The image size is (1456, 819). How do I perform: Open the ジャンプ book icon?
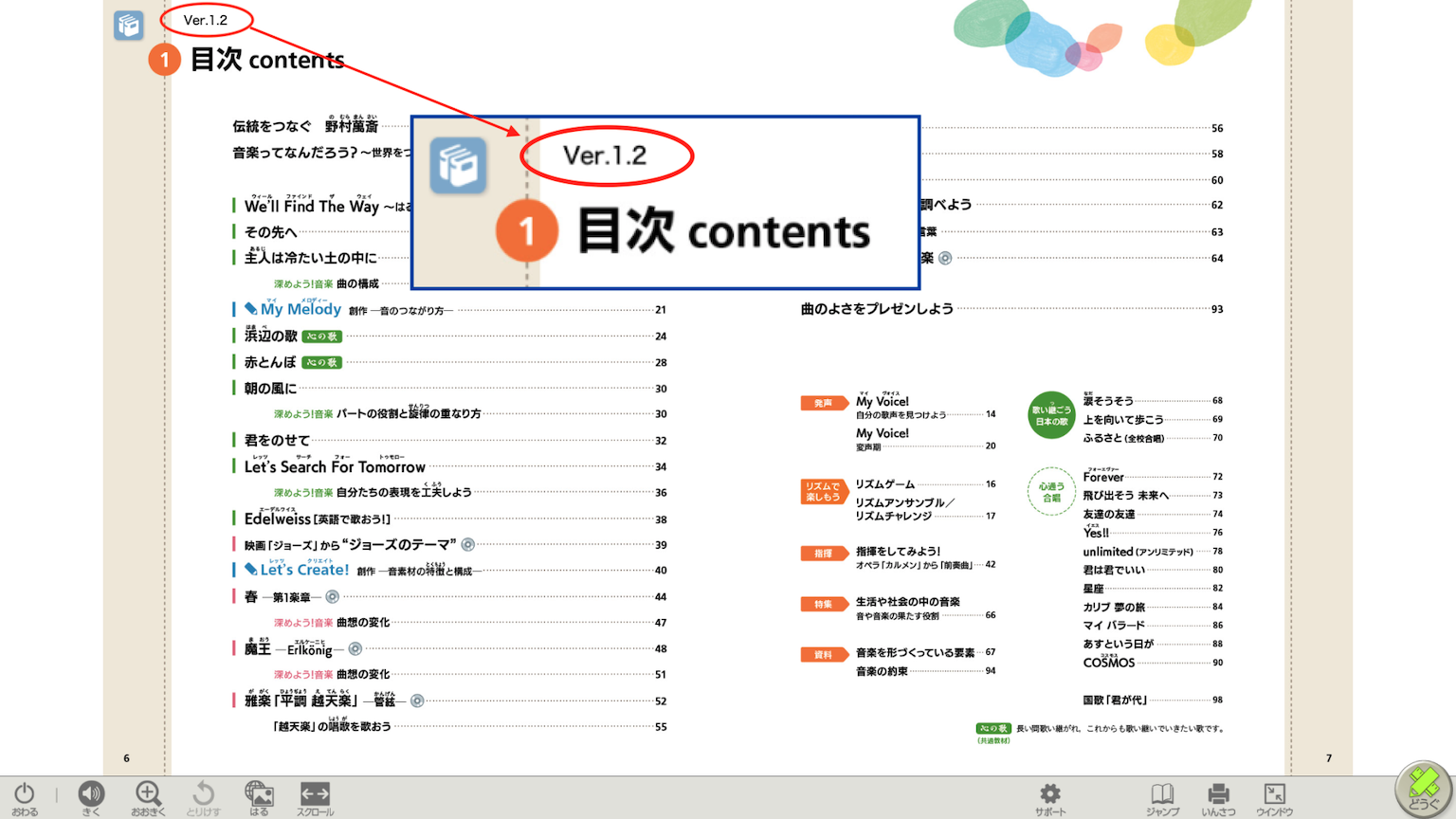coord(1162,796)
